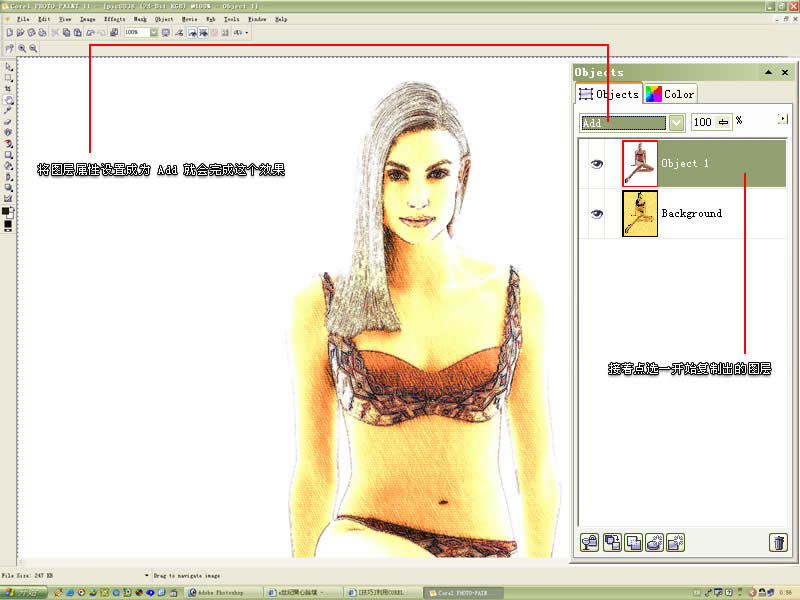Collapse the Objects docker with up arrow
The width and height of the screenshot is (800, 600).
click(768, 72)
